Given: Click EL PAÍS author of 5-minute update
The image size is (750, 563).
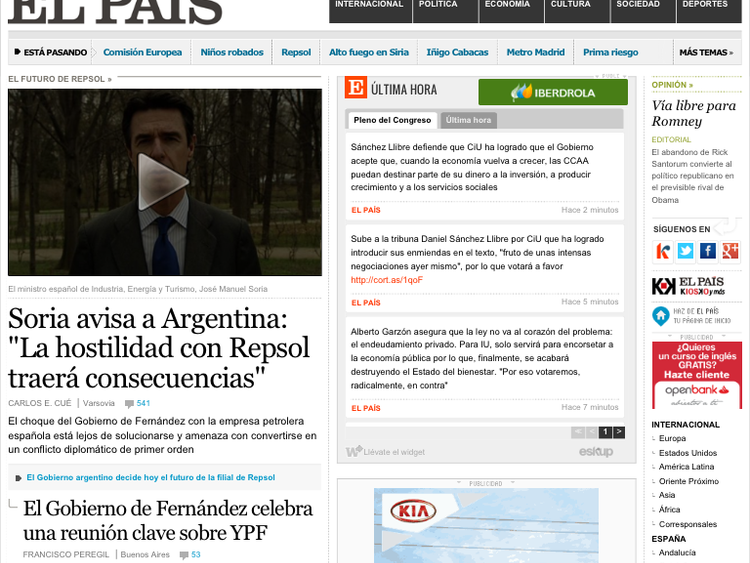Looking at the screenshot, I should (x=366, y=302).
